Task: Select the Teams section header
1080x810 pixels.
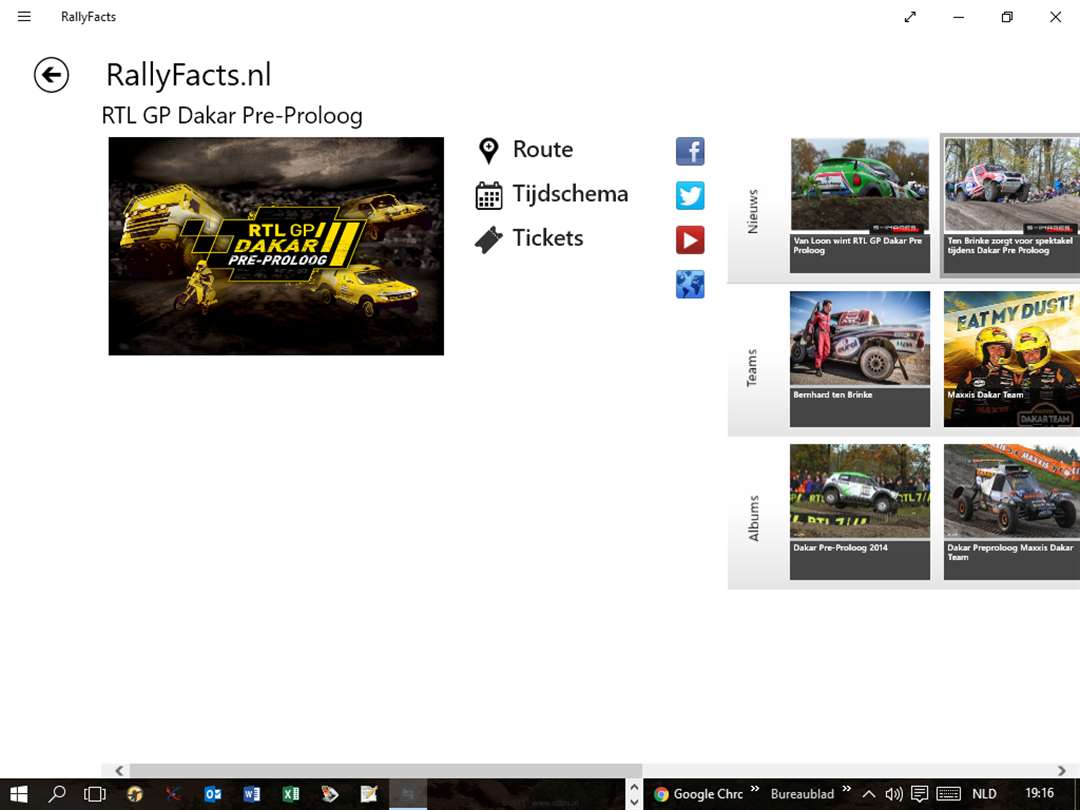Action: click(x=752, y=368)
